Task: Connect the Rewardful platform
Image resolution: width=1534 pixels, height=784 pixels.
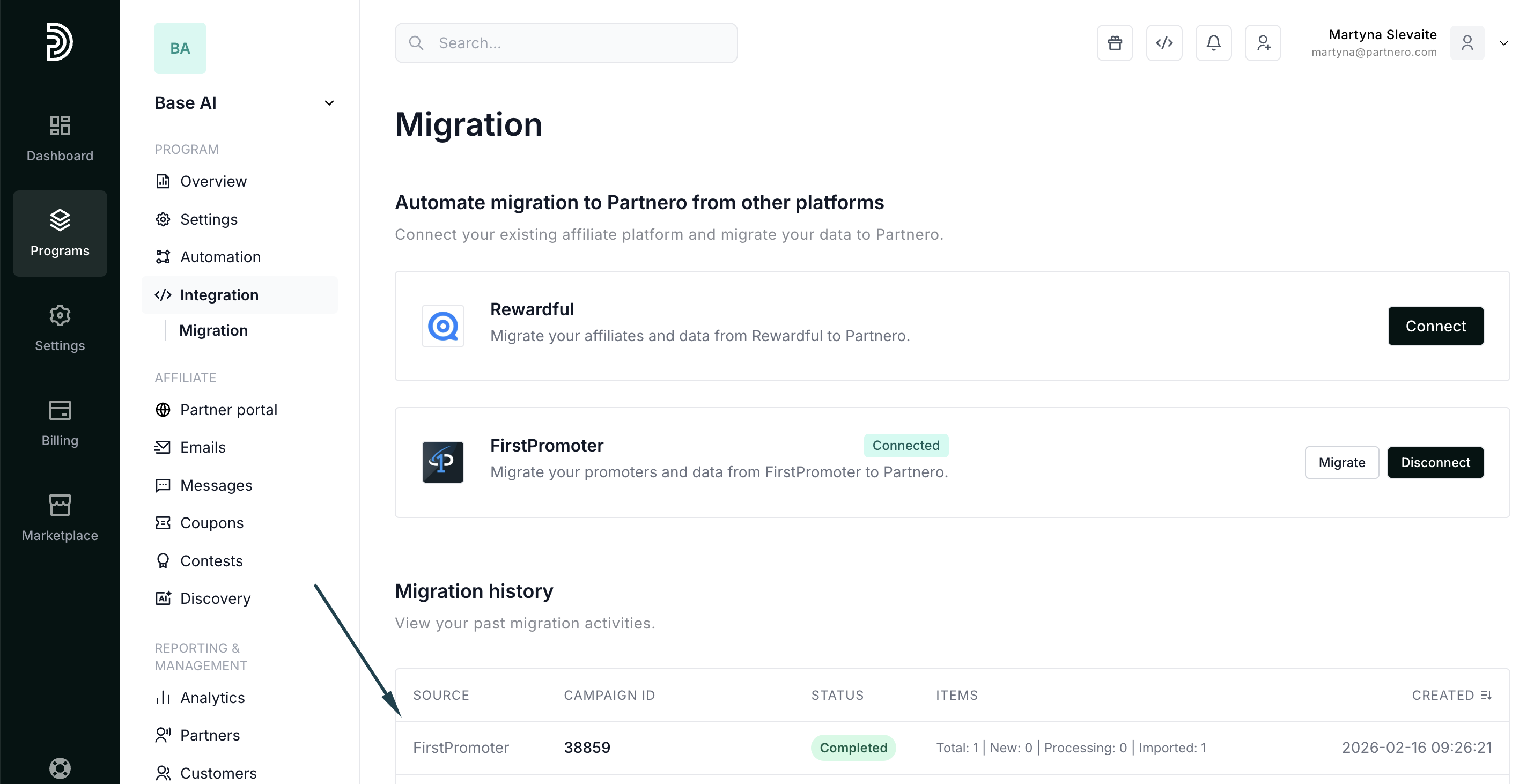Action: point(1435,326)
